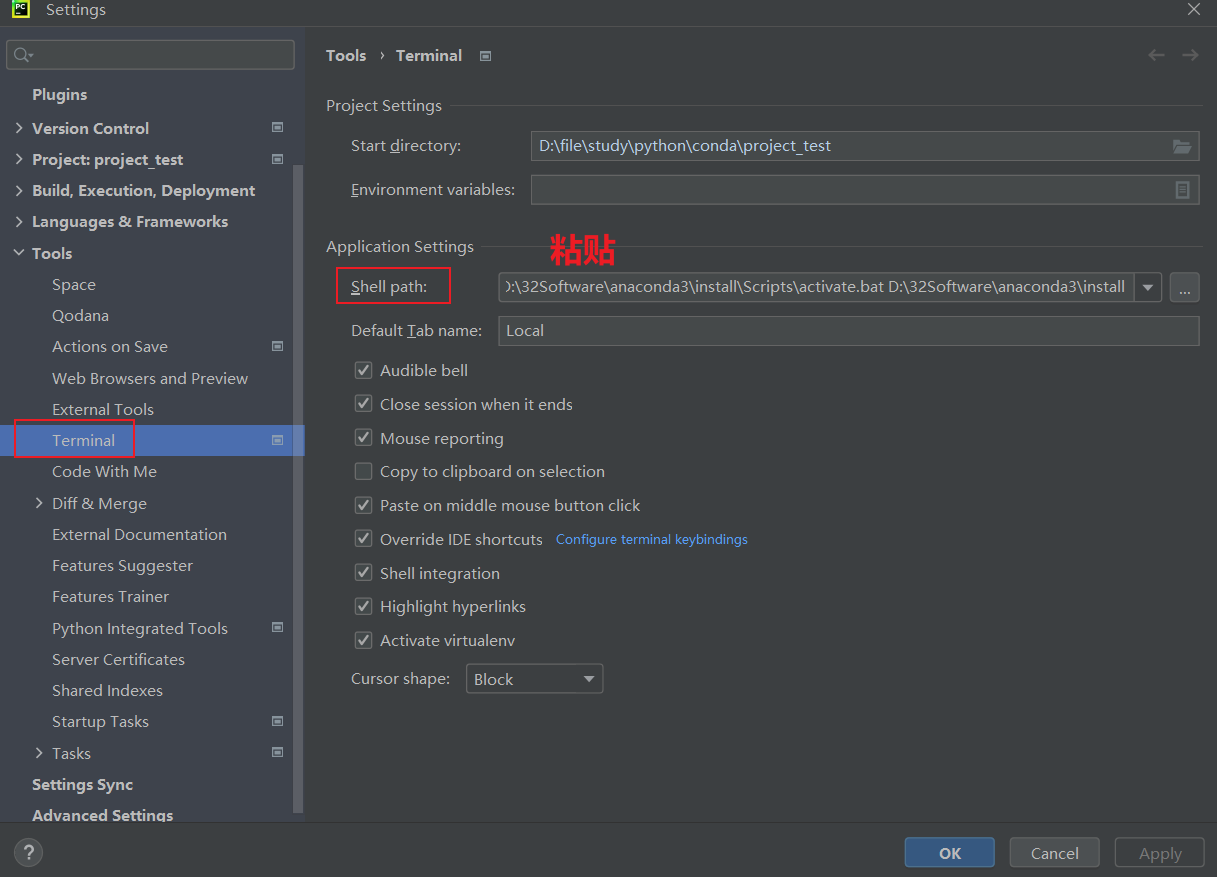Expand the Diff & Merge node
This screenshot has width=1217, height=877.
tap(39, 503)
